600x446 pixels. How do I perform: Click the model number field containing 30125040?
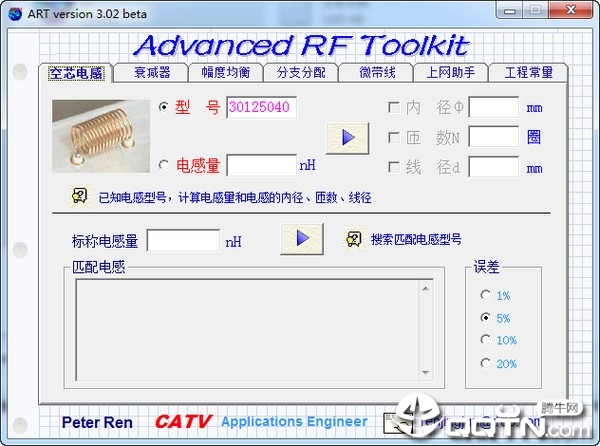(262, 107)
